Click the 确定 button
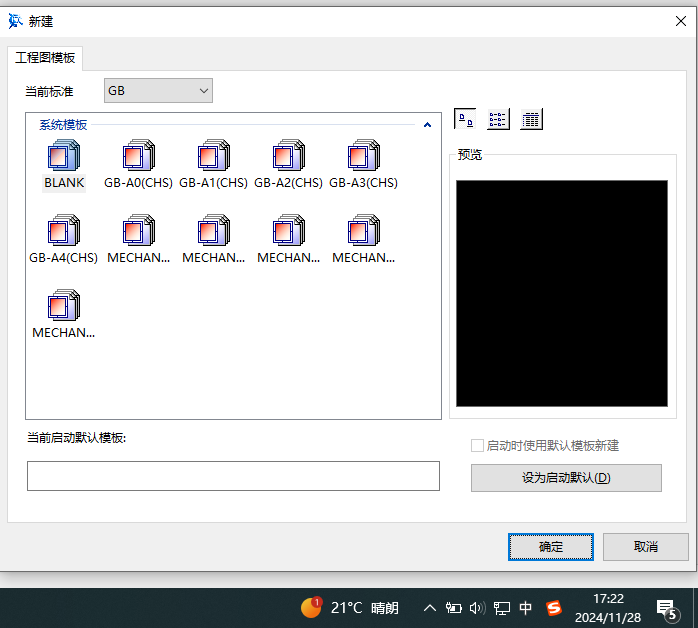This screenshot has width=698, height=628. tap(551, 547)
